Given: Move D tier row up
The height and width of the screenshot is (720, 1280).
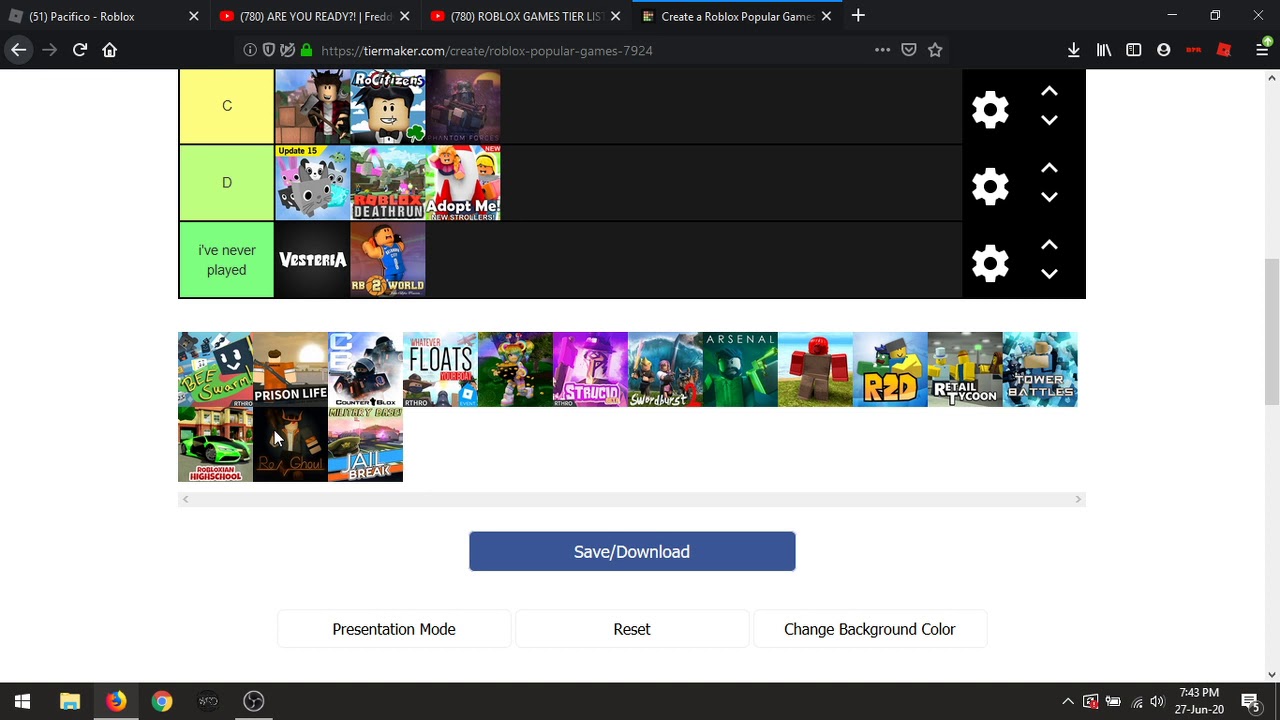Looking at the screenshot, I should click(1049, 168).
